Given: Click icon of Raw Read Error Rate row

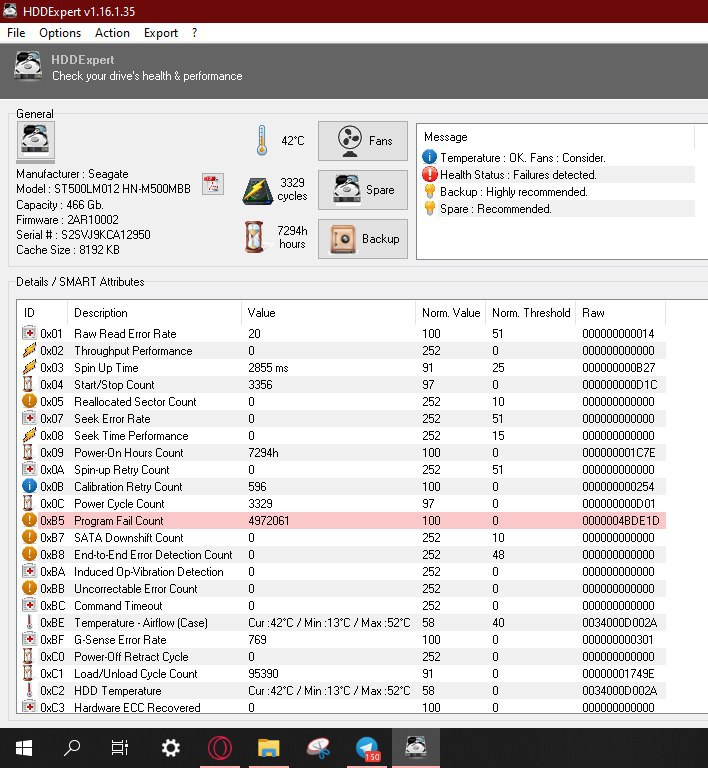Looking at the screenshot, I should click(x=29, y=333).
